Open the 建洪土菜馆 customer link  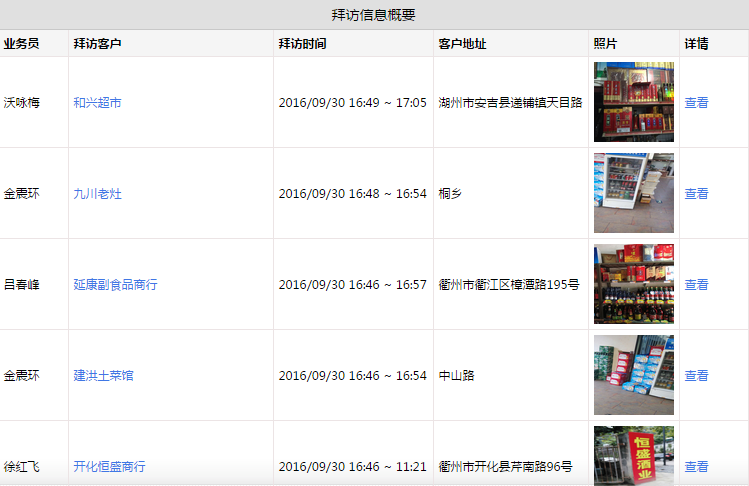[103, 376]
